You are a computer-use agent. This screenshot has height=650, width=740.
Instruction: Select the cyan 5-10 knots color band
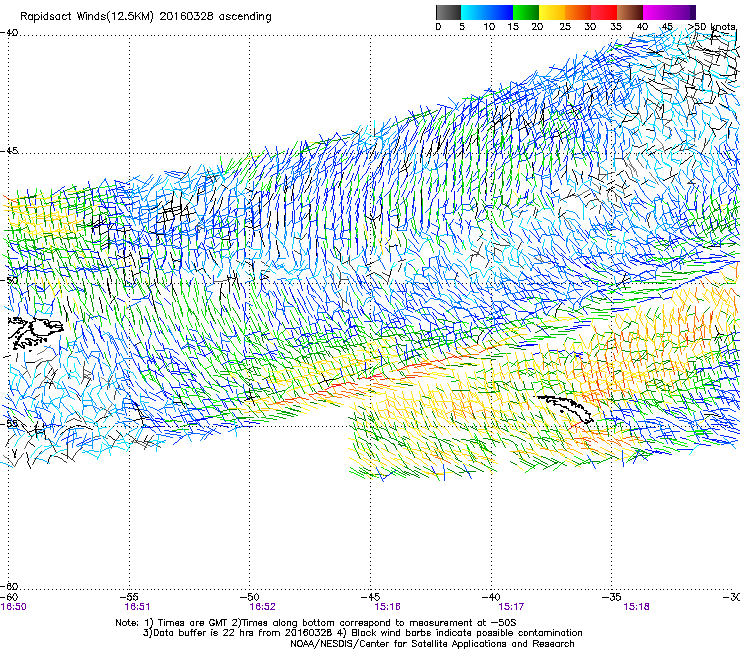474,12
